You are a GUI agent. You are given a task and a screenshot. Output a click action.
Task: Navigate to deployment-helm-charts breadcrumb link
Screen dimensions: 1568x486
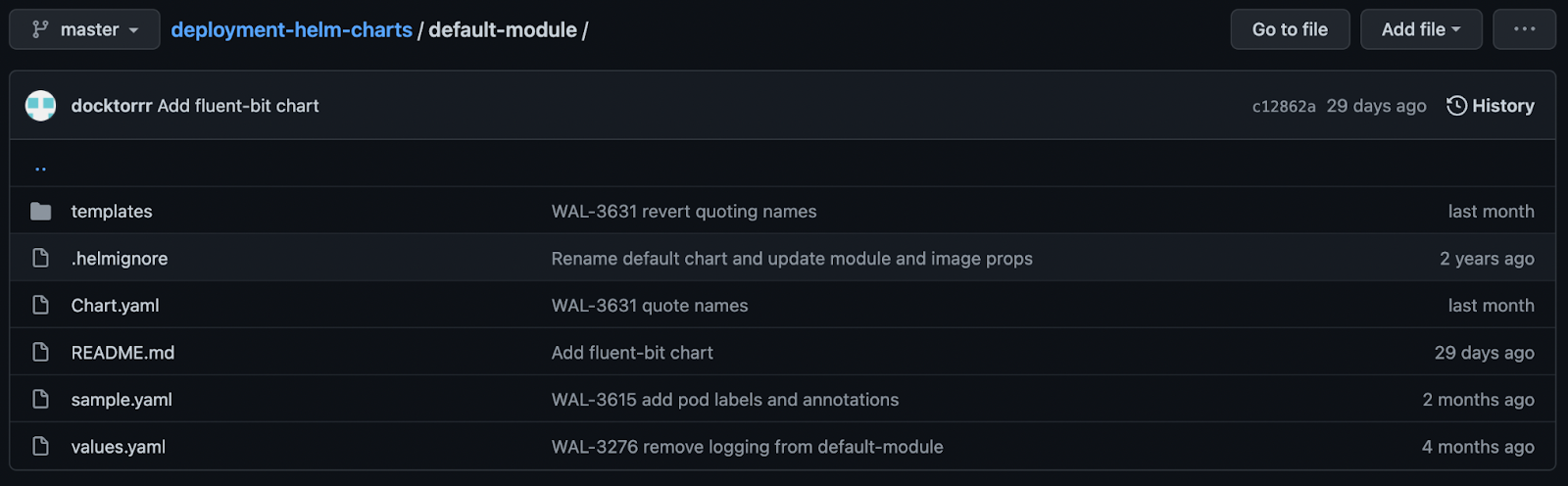point(291,29)
